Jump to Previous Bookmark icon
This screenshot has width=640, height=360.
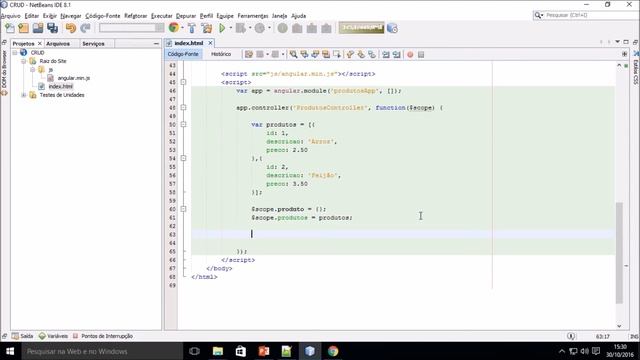pyautogui.click(x=350, y=54)
